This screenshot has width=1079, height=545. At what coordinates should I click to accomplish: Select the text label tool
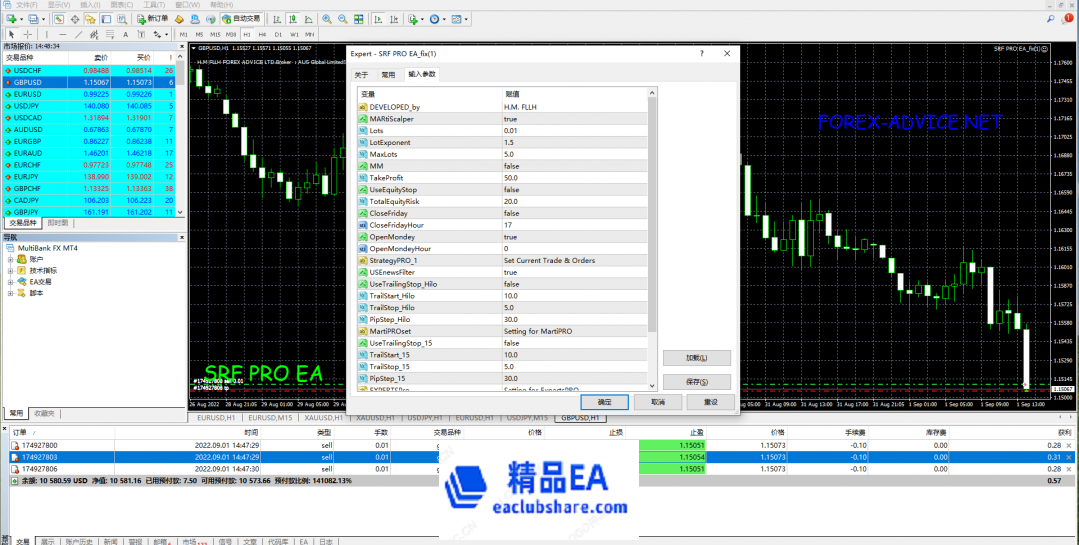click(141, 34)
